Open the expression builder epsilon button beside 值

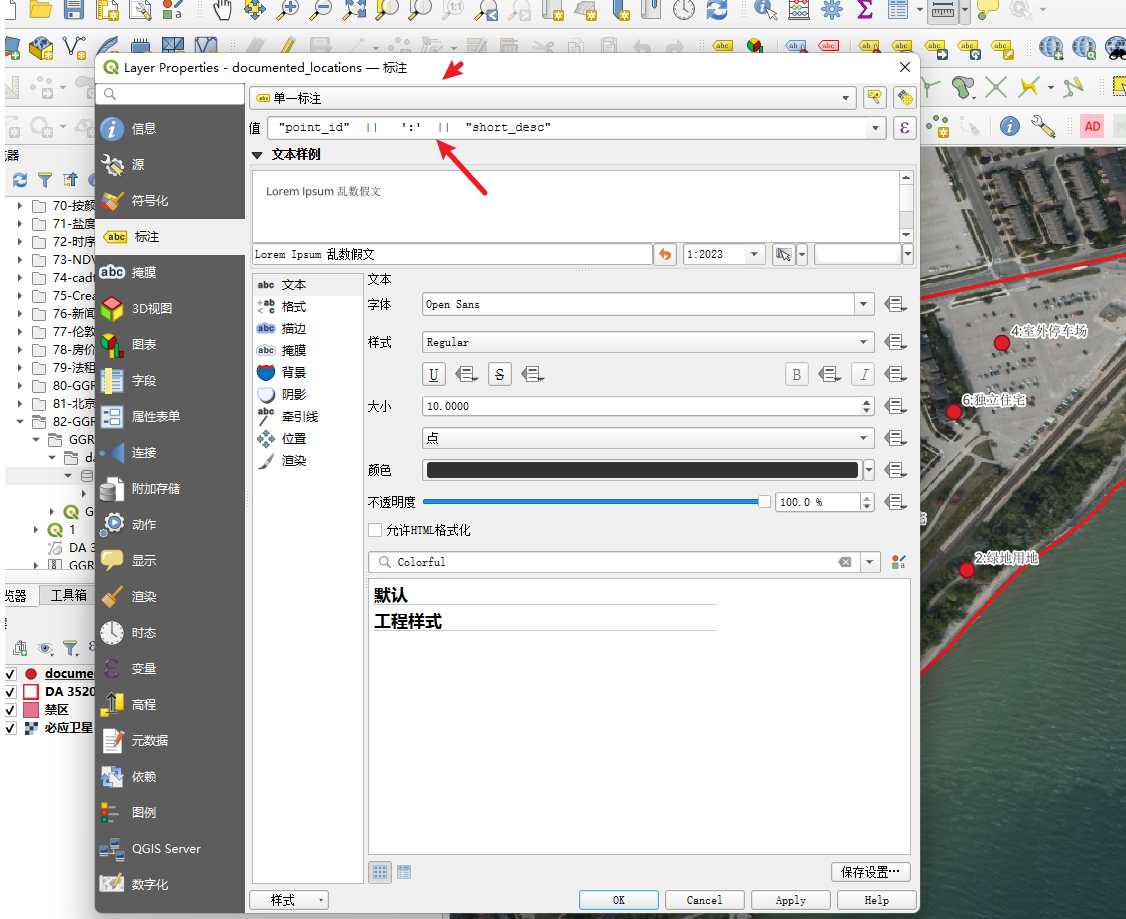point(905,128)
